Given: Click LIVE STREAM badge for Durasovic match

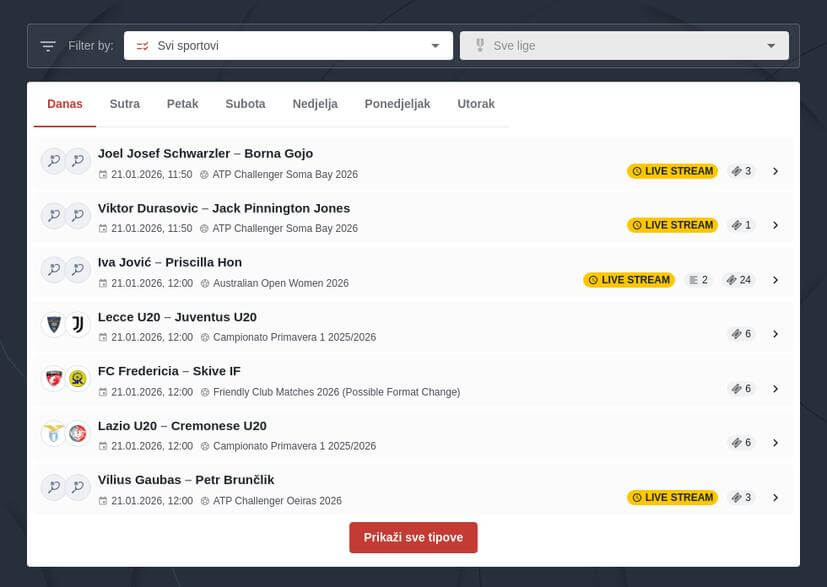Looking at the screenshot, I should point(672,225).
